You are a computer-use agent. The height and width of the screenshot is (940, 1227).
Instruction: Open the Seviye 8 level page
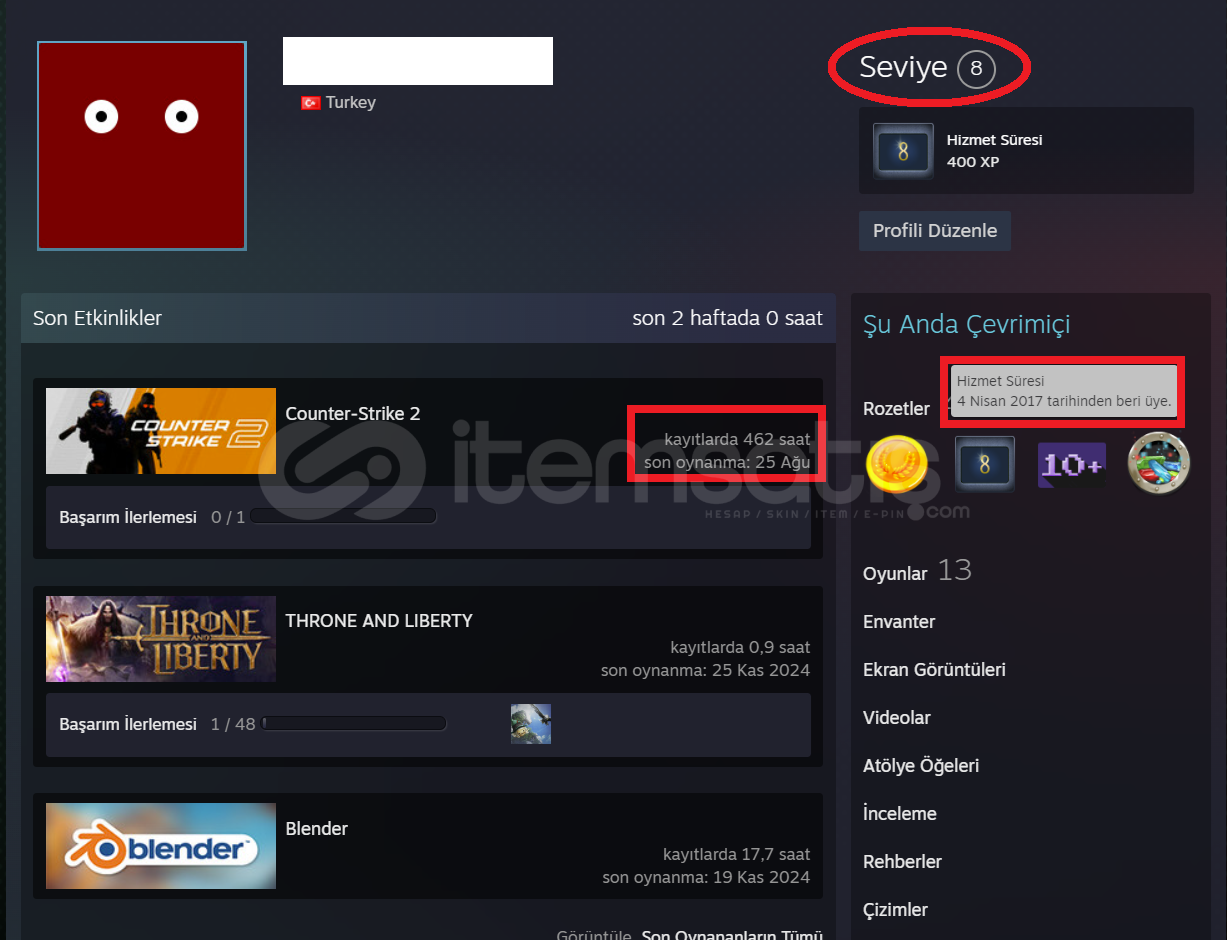[x=928, y=68]
